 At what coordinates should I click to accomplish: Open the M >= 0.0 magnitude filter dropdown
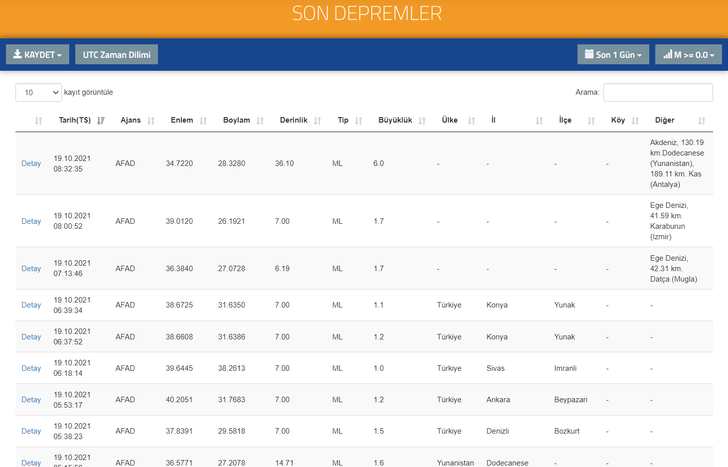(689, 54)
